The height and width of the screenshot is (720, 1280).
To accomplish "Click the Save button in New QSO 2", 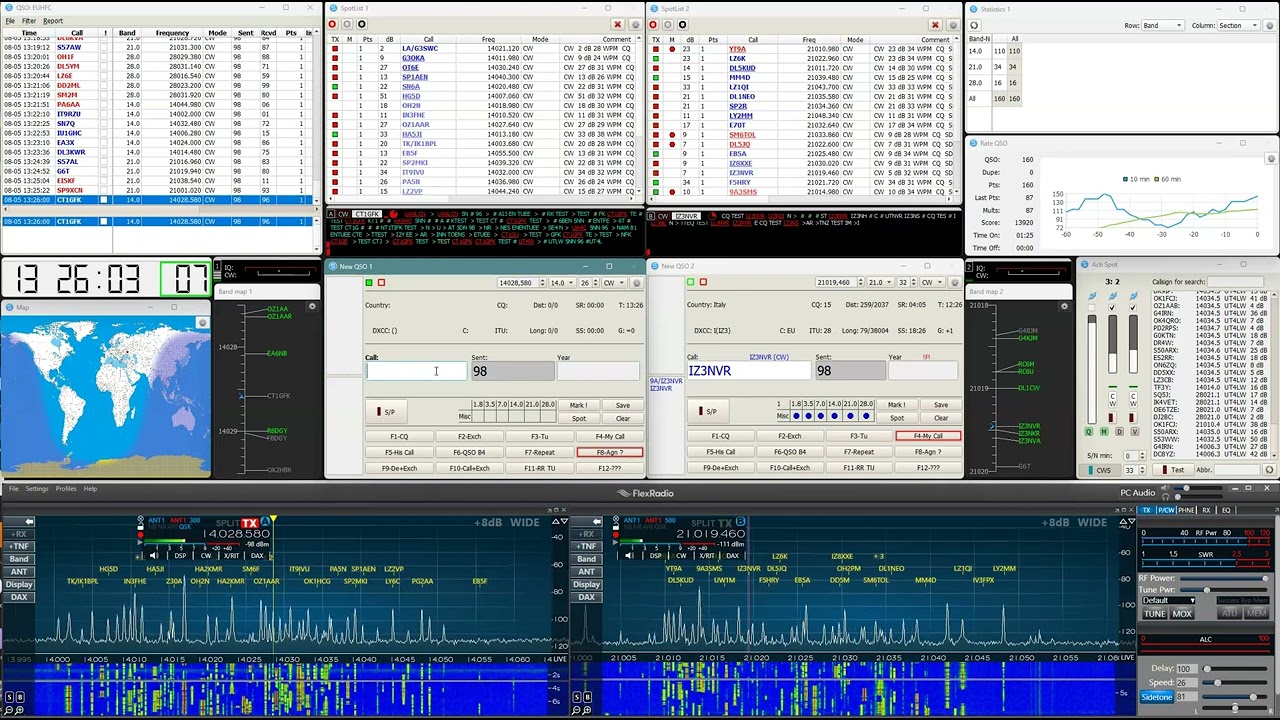I will [941, 405].
